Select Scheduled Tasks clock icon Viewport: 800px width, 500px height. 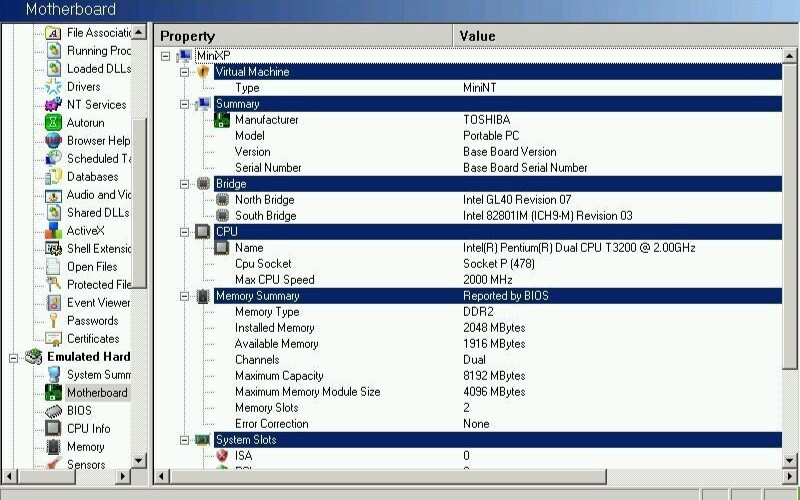point(53,159)
